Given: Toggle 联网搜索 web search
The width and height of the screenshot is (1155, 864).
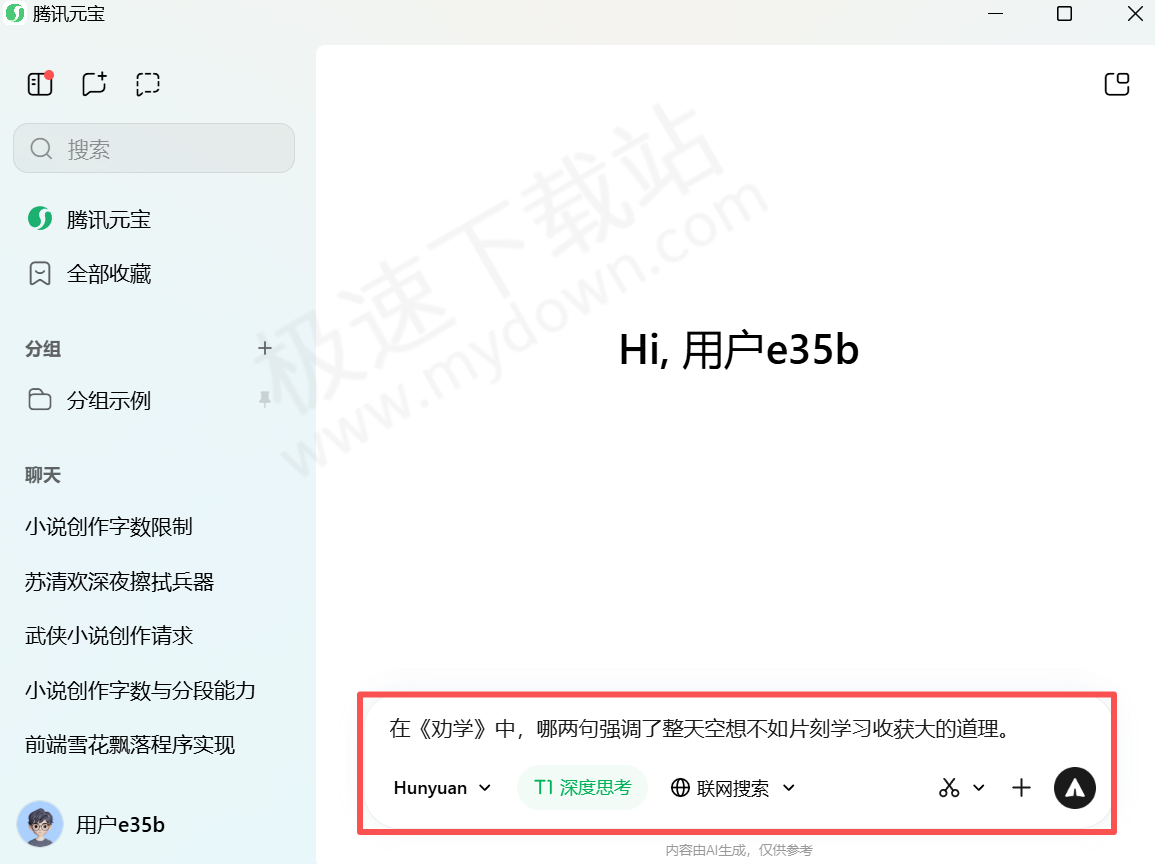Looking at the screenshot, I should pos(723,788).
